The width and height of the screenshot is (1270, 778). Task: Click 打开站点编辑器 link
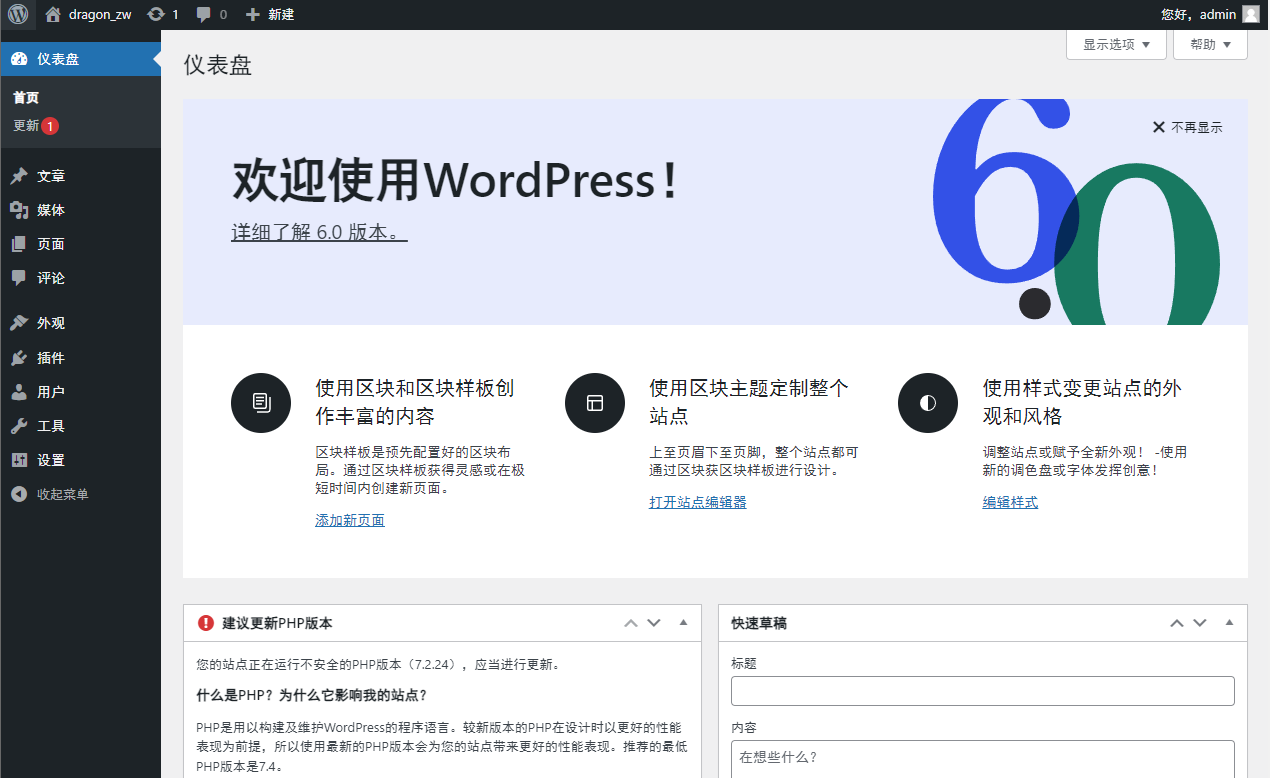point(698,502)
